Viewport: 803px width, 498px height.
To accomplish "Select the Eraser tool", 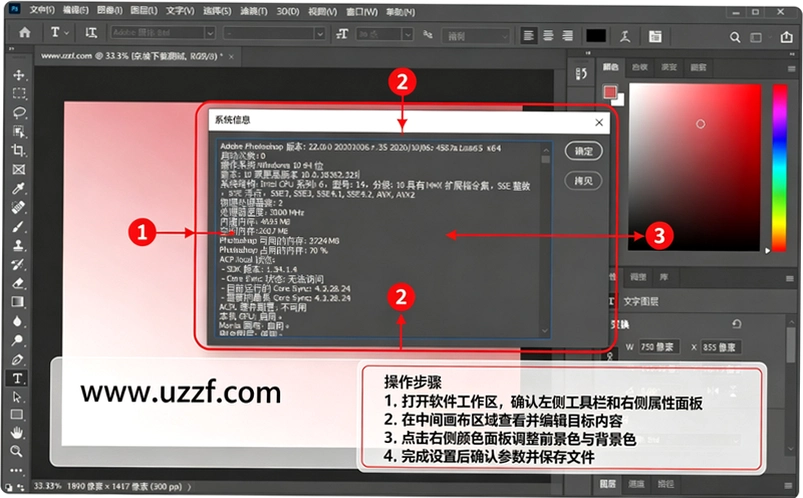I will coord(19,283).
